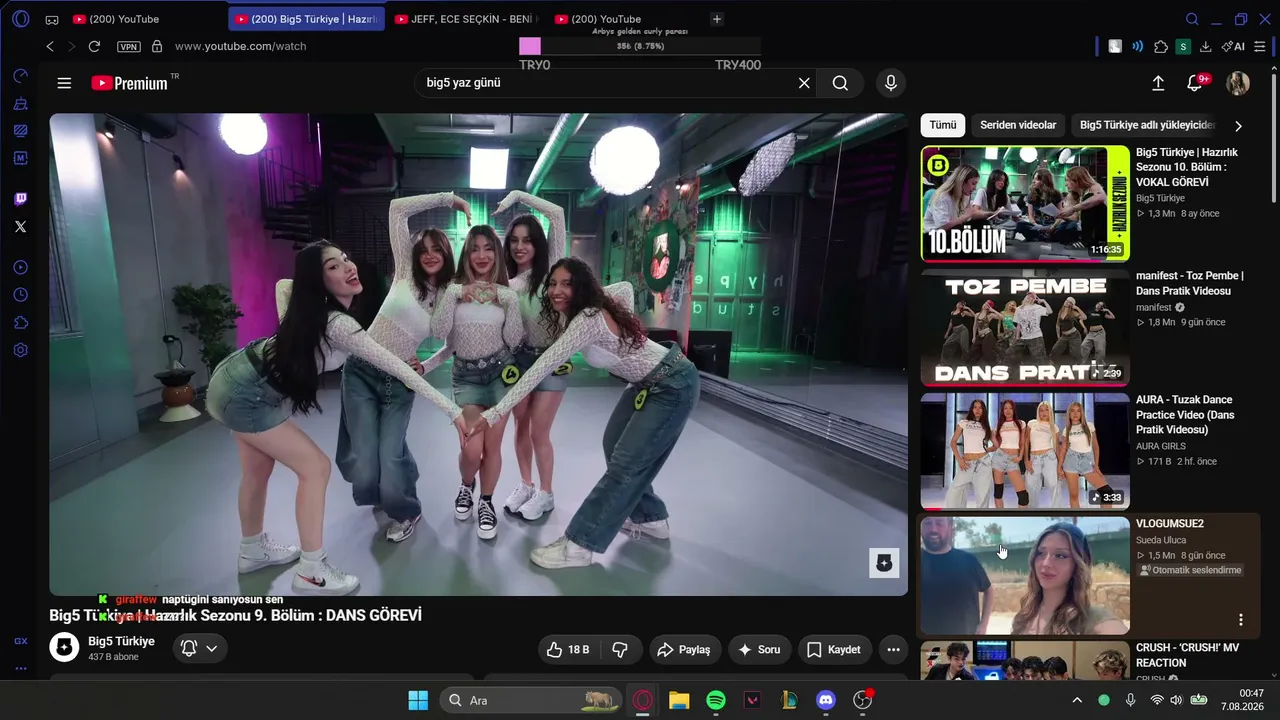Image resolution: width=1280 pixels, height=720 pixels.
Task: Click the address bar showing www.youtube.com/watch
Action: pos(241,46)
